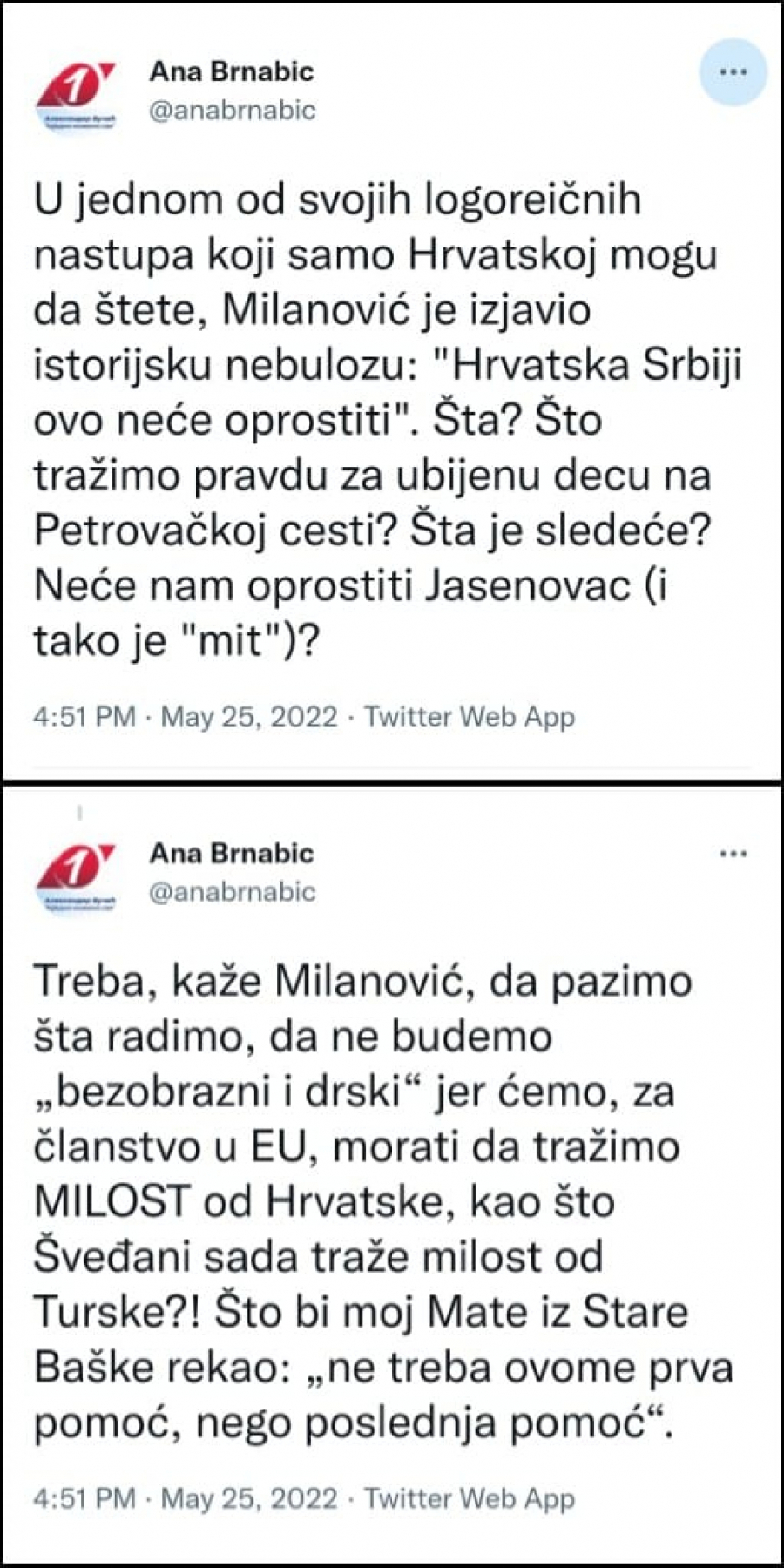Open the three-dot more menu on the first tweet
Screen dimensions: 784x1568
[732, 74]
